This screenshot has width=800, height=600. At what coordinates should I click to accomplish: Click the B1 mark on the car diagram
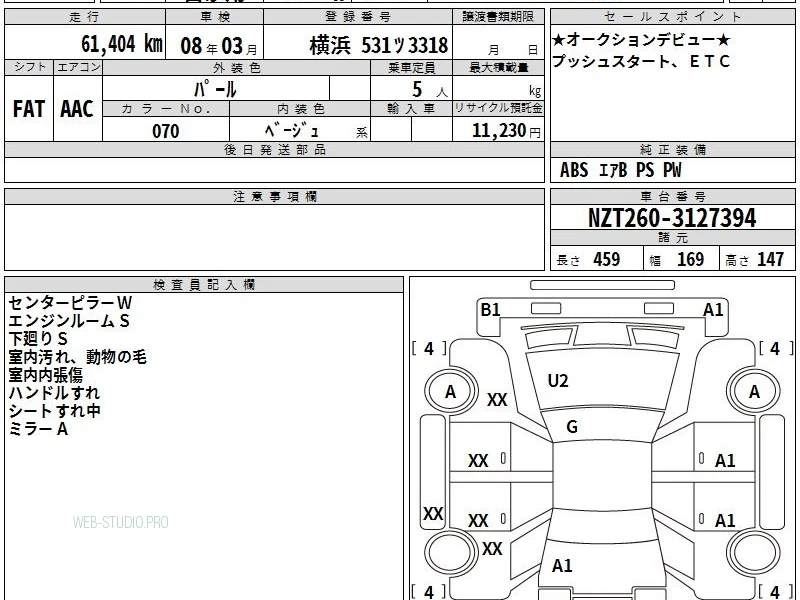point(490,310)
